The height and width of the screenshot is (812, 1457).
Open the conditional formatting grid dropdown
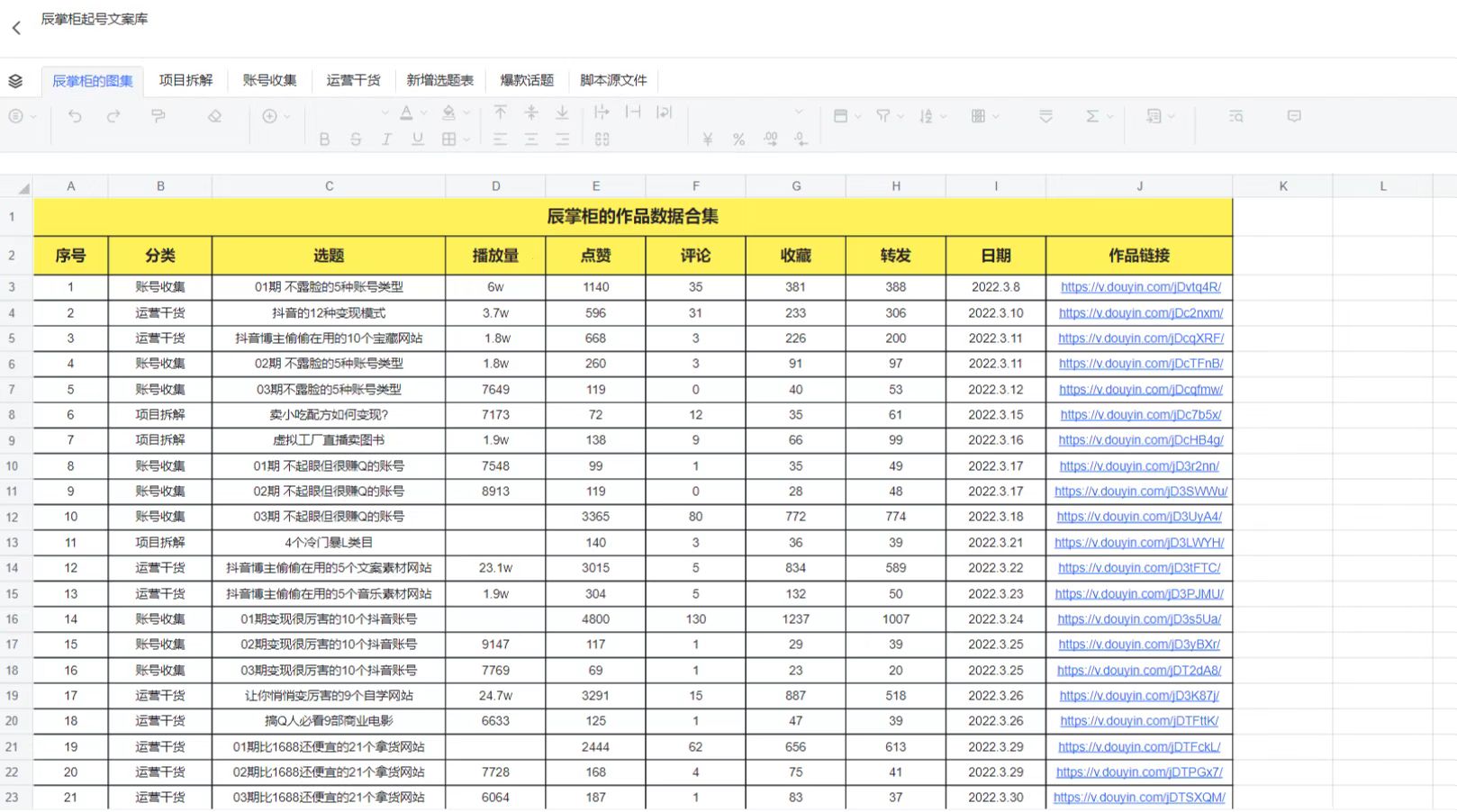coord(985,116)
